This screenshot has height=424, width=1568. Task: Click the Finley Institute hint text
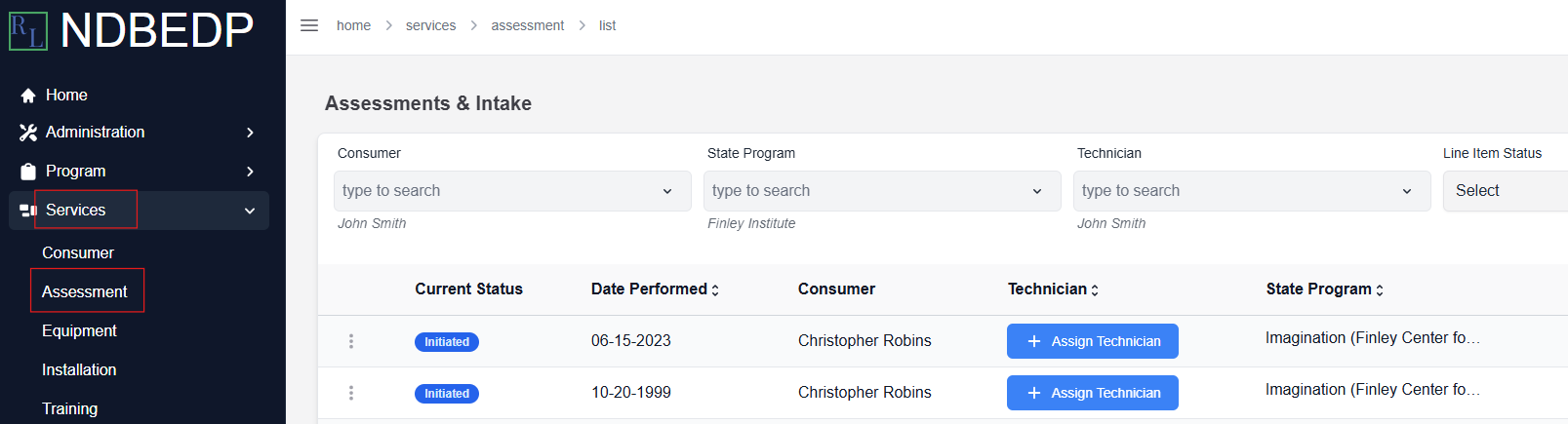751,223
